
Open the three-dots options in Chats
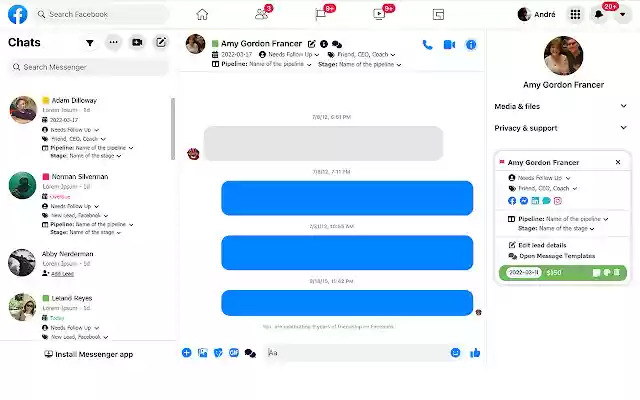pos(113,42)
